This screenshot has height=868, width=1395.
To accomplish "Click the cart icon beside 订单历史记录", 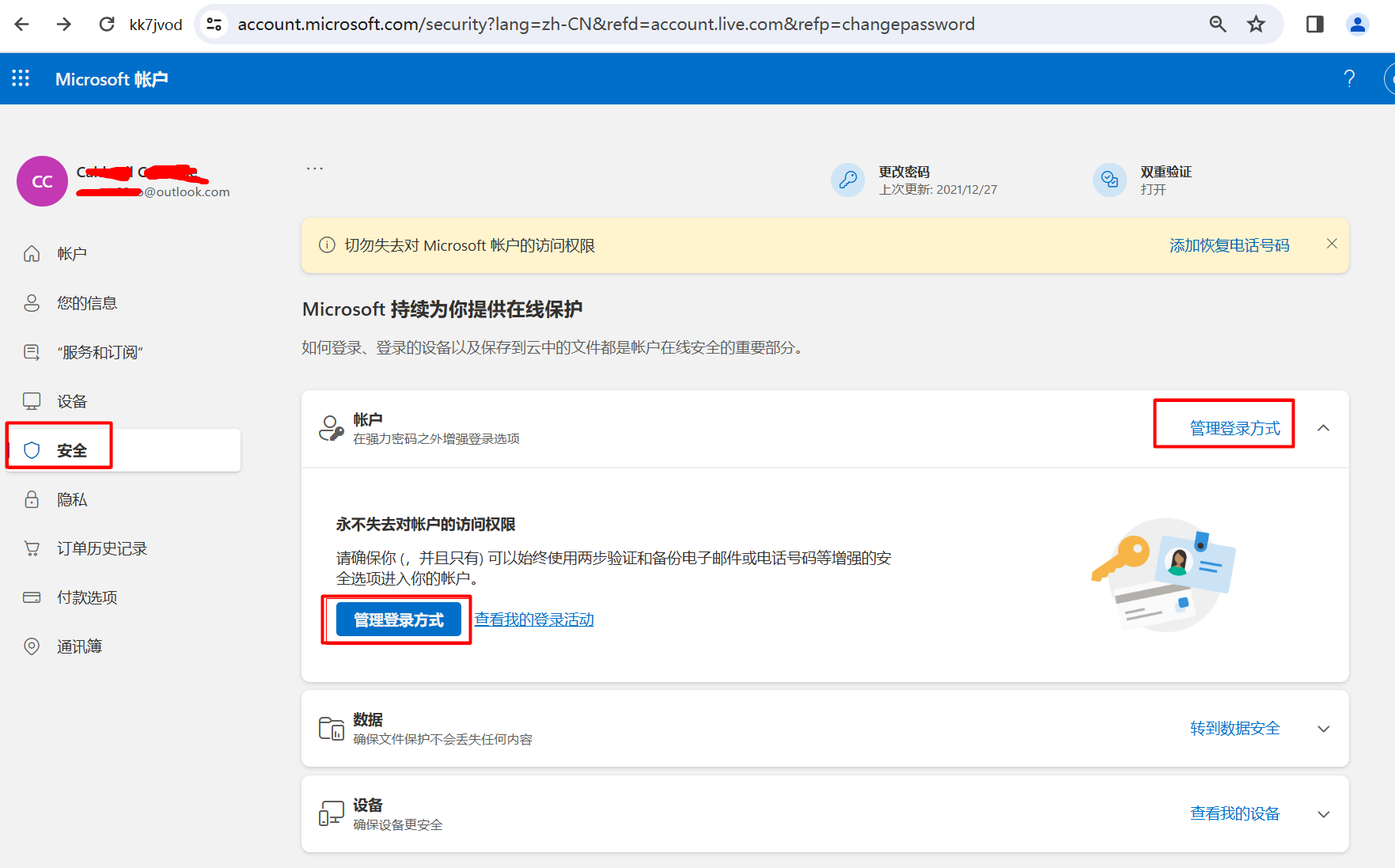I will tap(32, 548).
